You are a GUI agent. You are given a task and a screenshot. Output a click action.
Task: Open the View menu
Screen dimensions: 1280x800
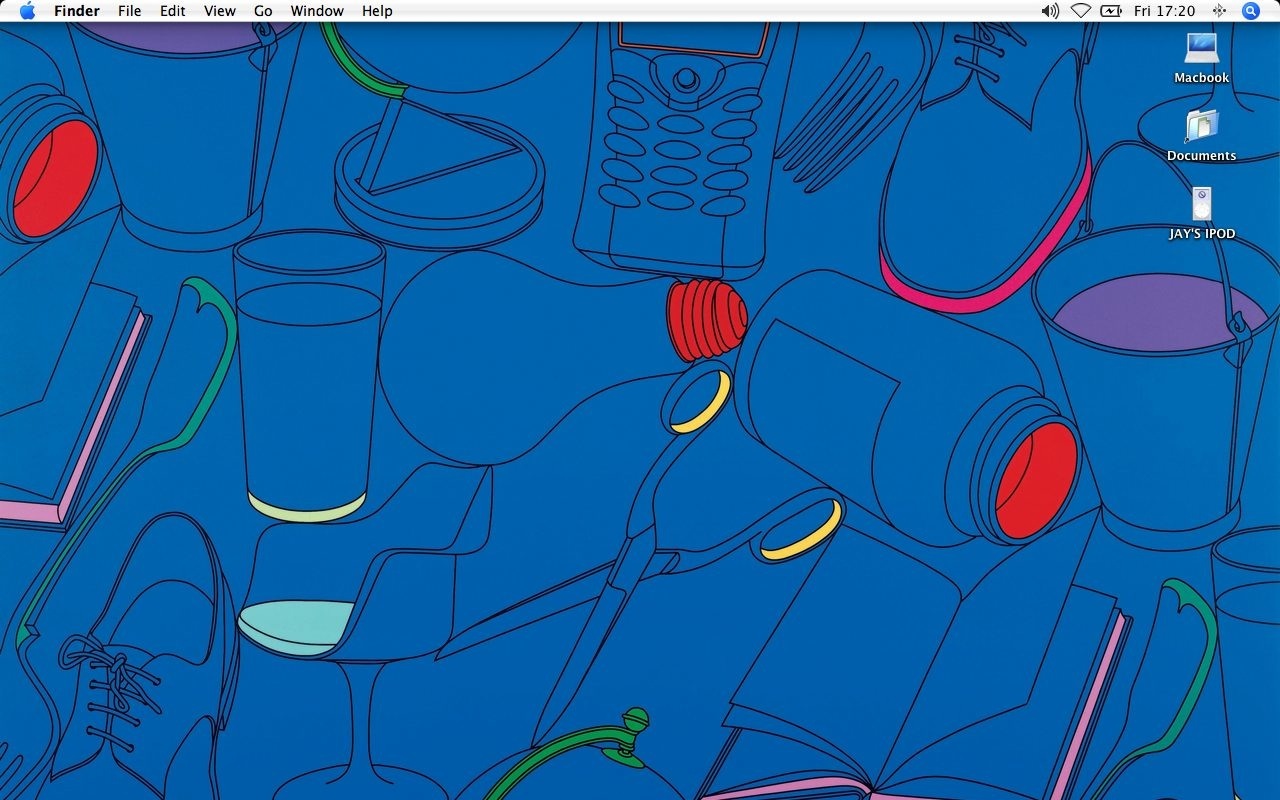coord(220,11)
